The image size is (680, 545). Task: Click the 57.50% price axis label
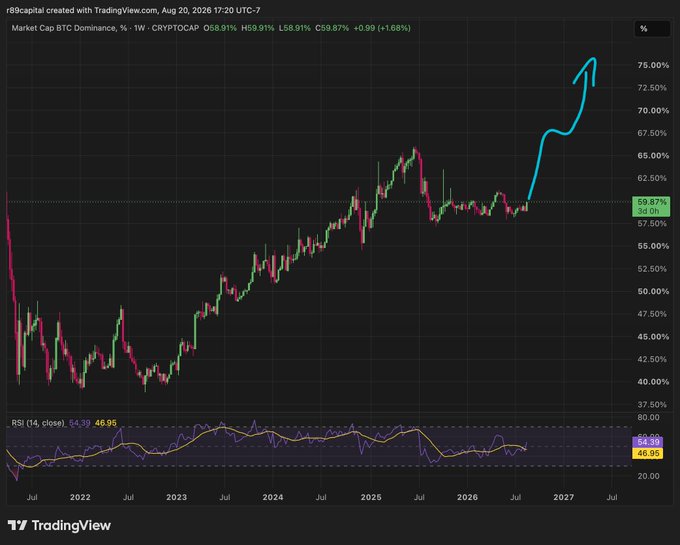coord(652,224)
